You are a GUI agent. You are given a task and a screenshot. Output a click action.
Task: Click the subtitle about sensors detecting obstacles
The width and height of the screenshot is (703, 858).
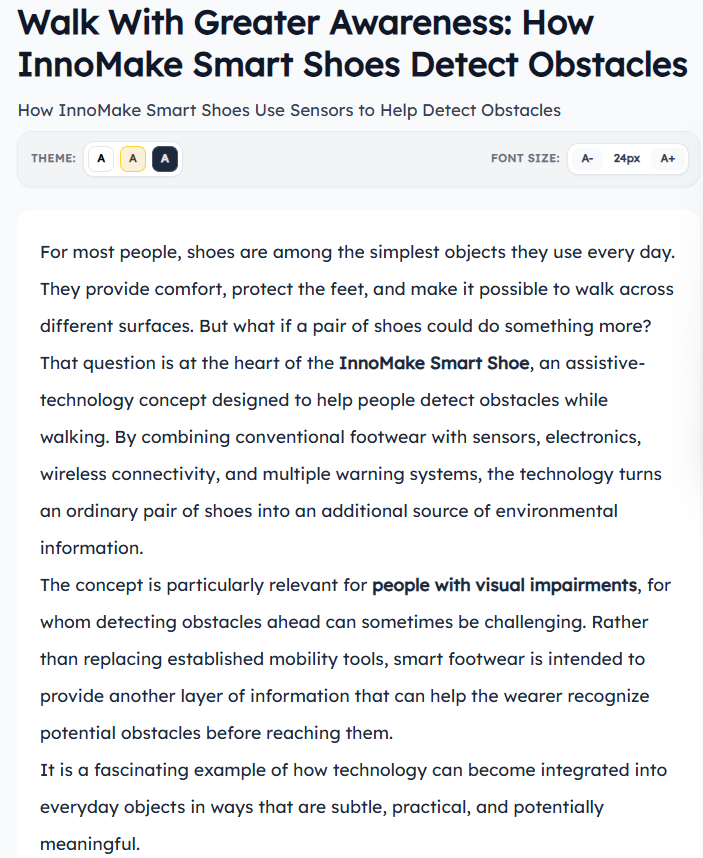tap(289, 111)
